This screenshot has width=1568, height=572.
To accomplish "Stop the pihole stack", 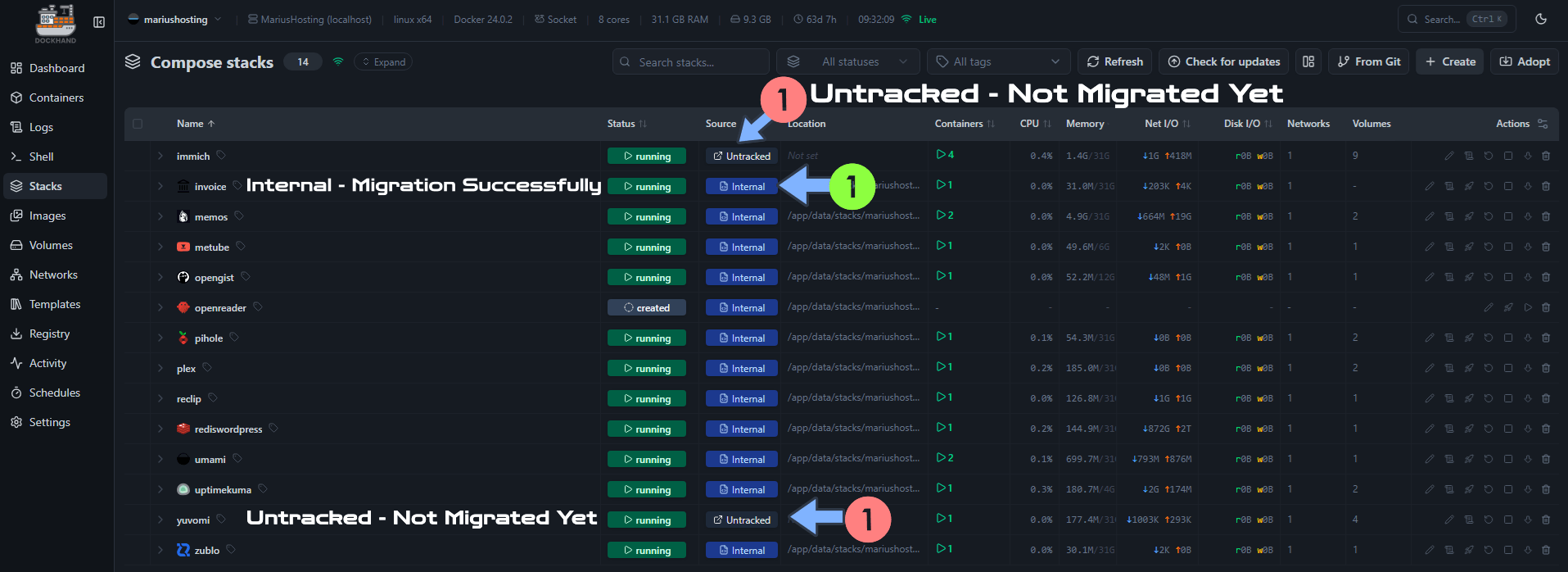I will click(1508, 338).
